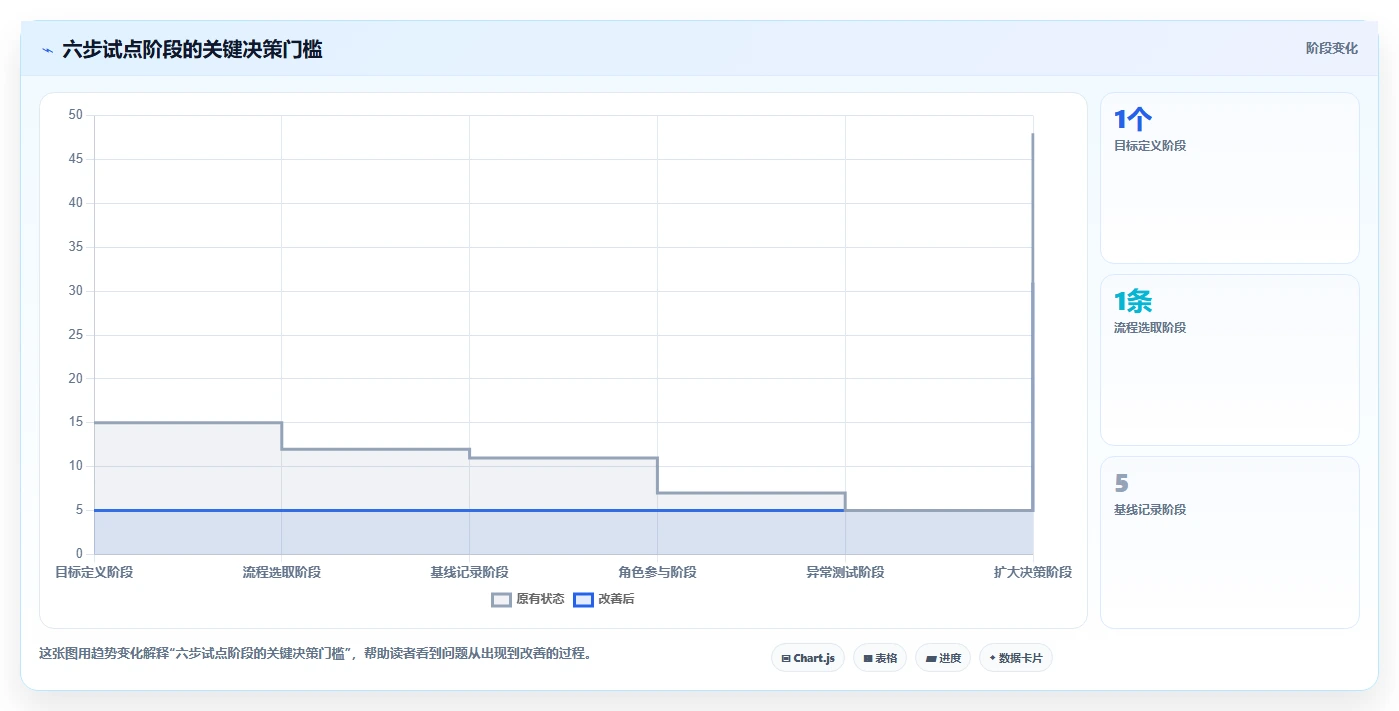Open the 1条 流程选取阶段 card

click(x=1229, y=360)
